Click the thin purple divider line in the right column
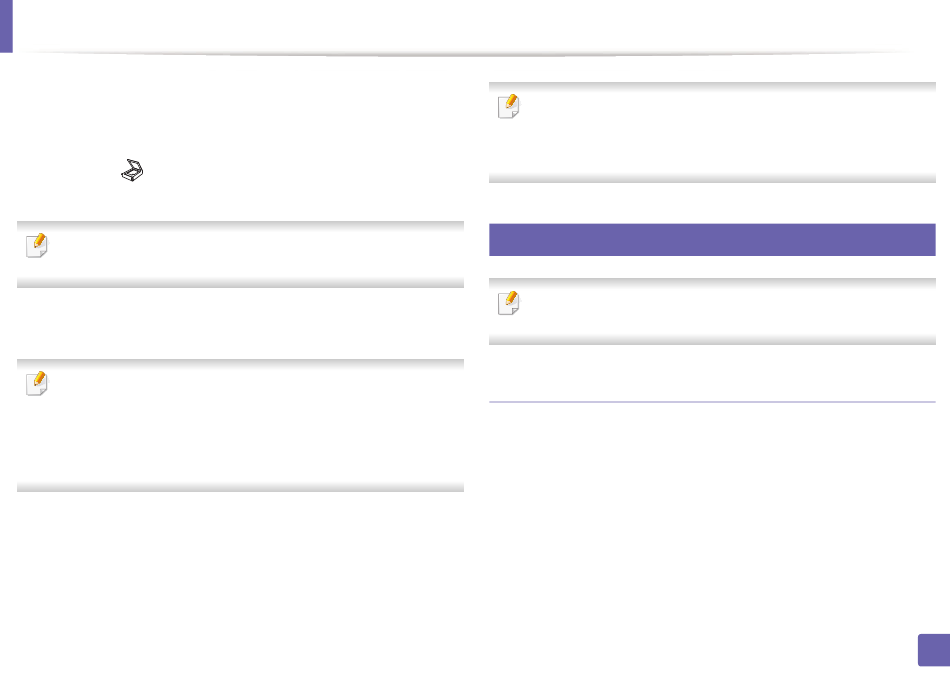Image resolution: width=950 pixels, height=674 pixels. tap(712, 402)
